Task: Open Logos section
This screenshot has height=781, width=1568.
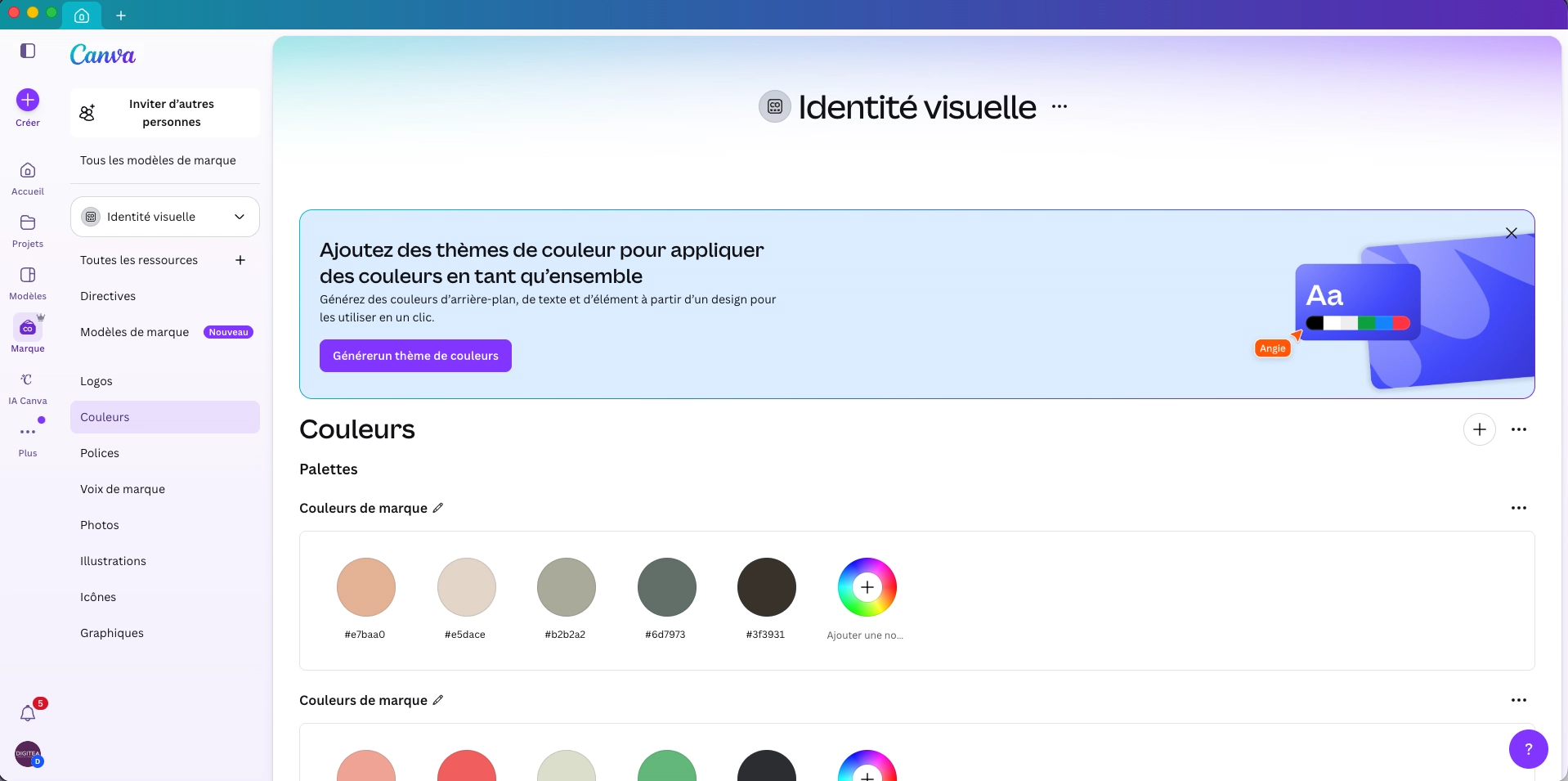Action: tap(96, 381)
